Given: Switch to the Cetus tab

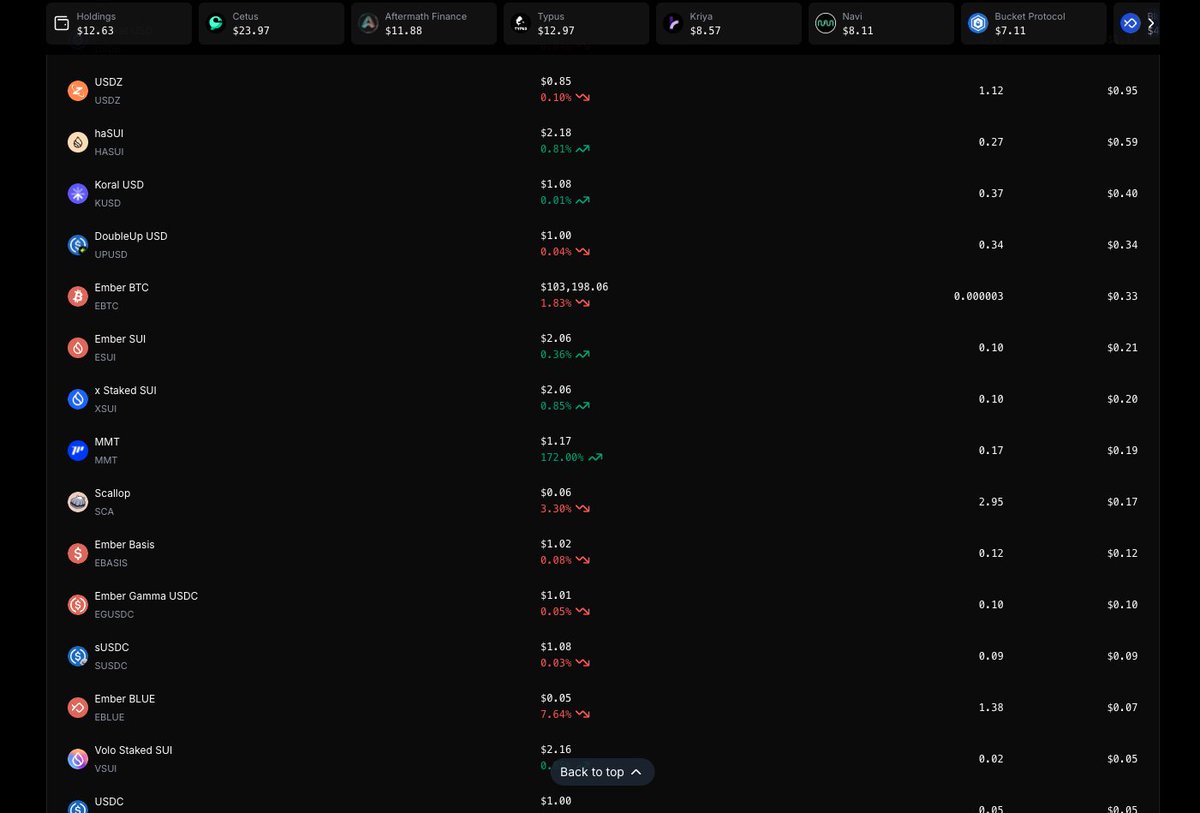Looking at the screenshot, I should click(x=271, y=23).
